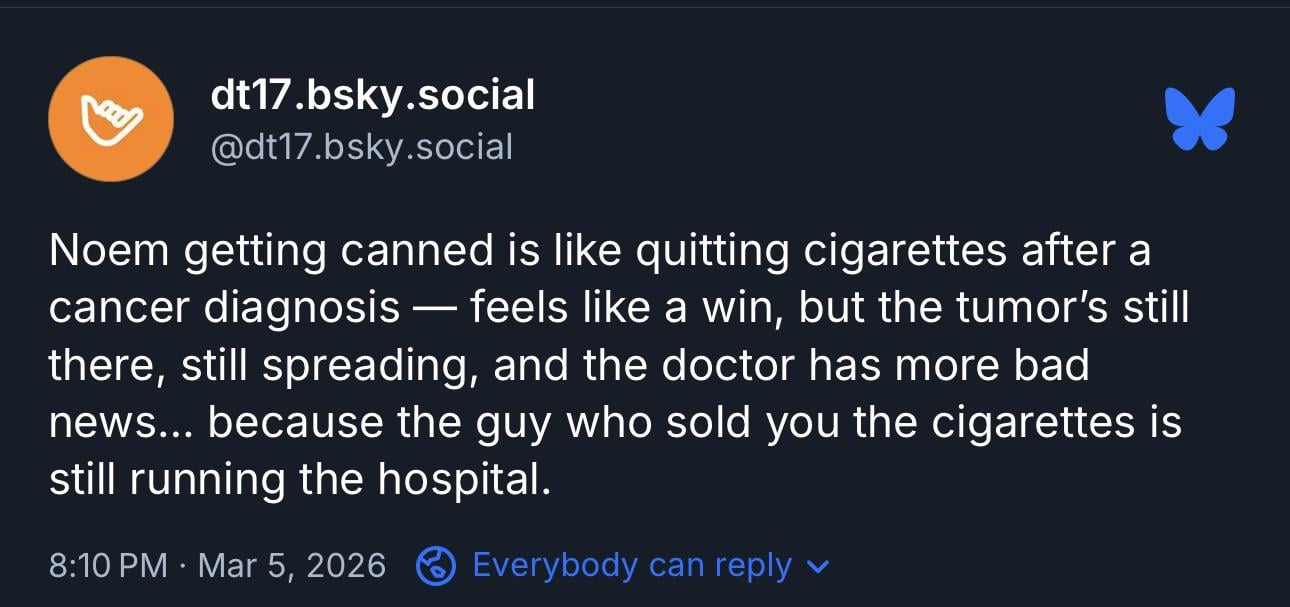
Task: Click the word "hospital." ending the post
Action: click(464, 480)
